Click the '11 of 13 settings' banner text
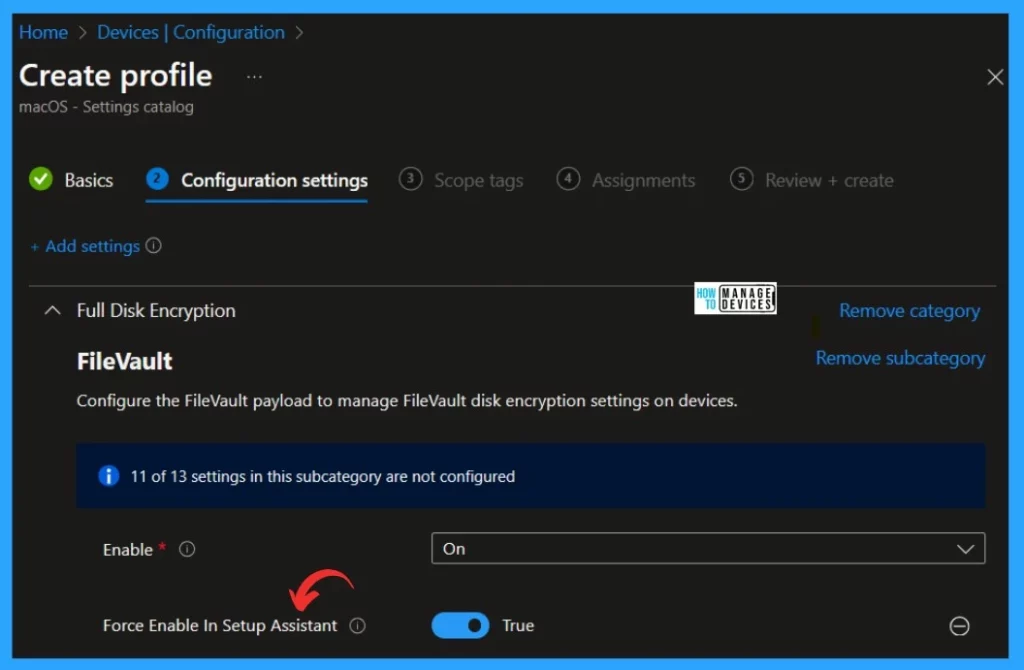1024x670 pixels. (x=323, y=477)
